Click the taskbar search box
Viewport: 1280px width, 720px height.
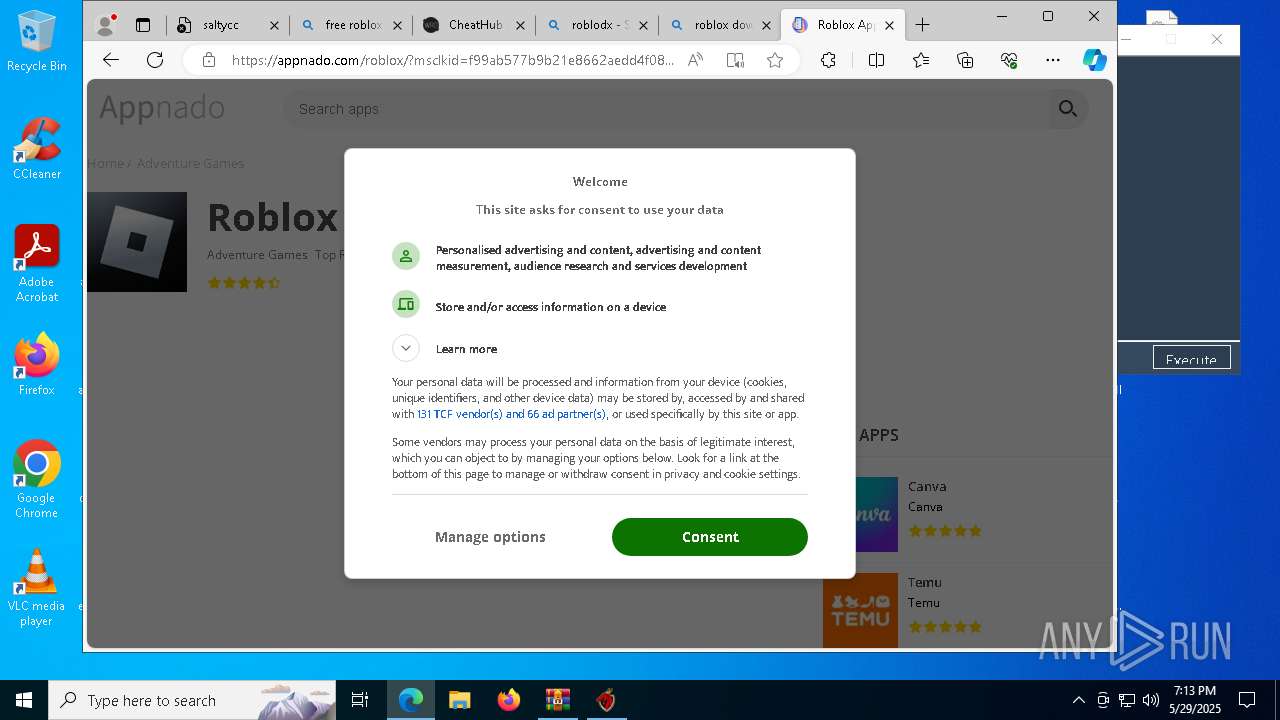tap(192, 700)
